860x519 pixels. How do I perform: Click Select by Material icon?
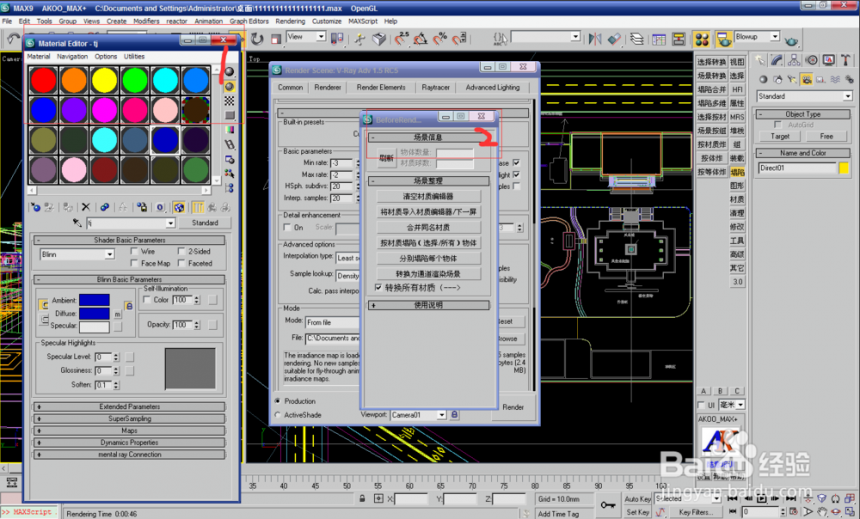click(229, 173)
